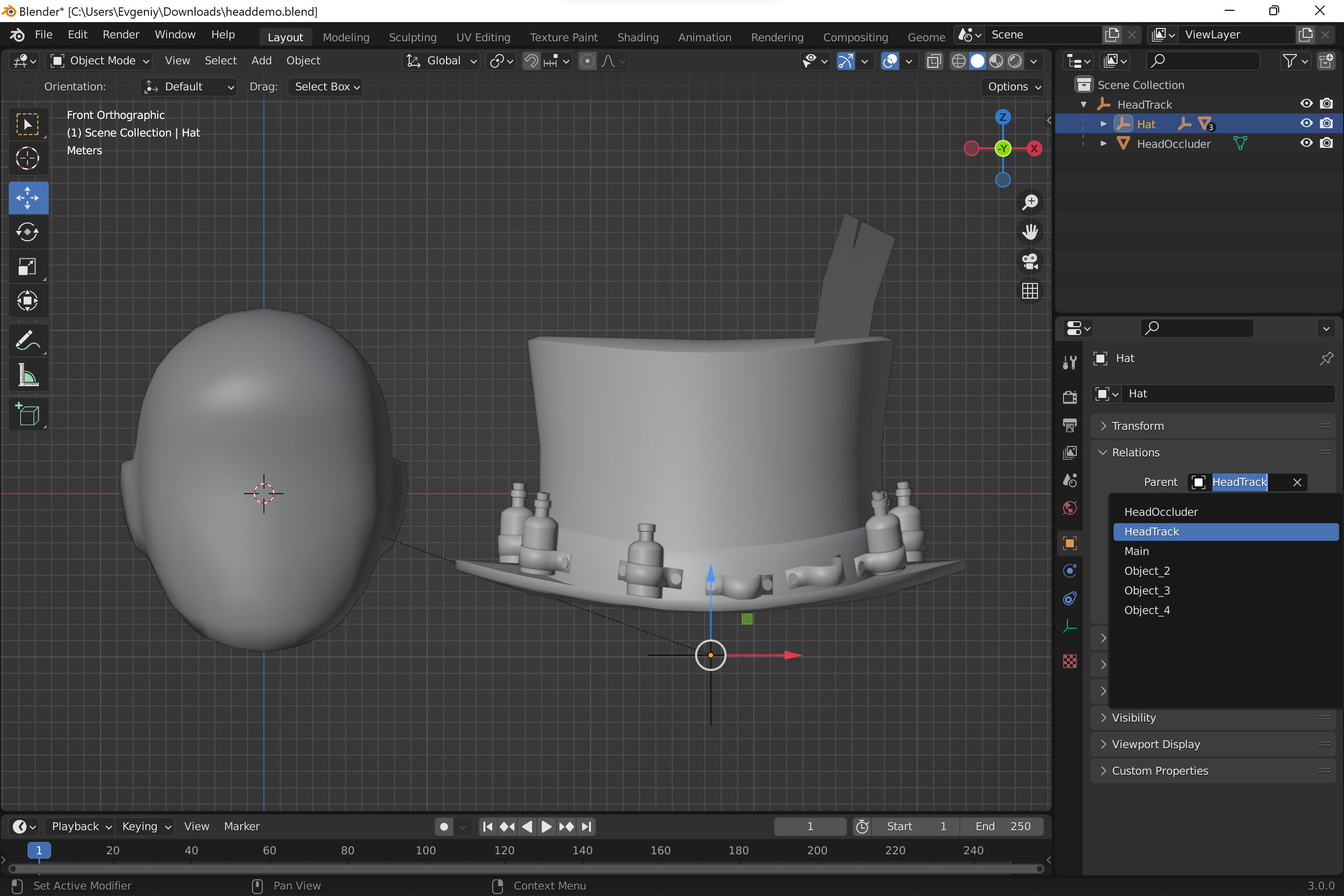This screenshot has width=1344, height=896.
Task: Expand HeadOccluder in the outliner
Action: tap(1103, 143)
